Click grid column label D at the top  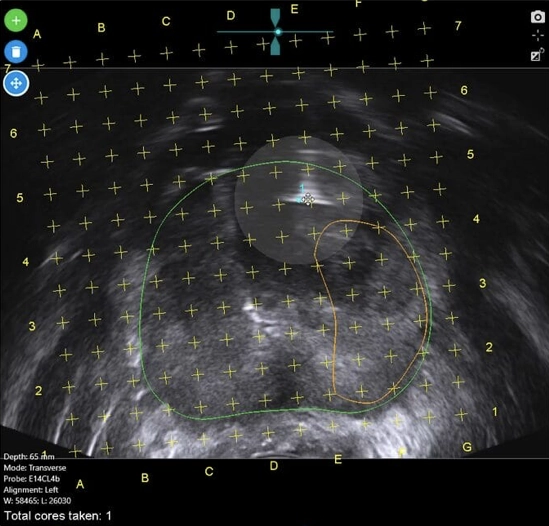click(231, 16)
